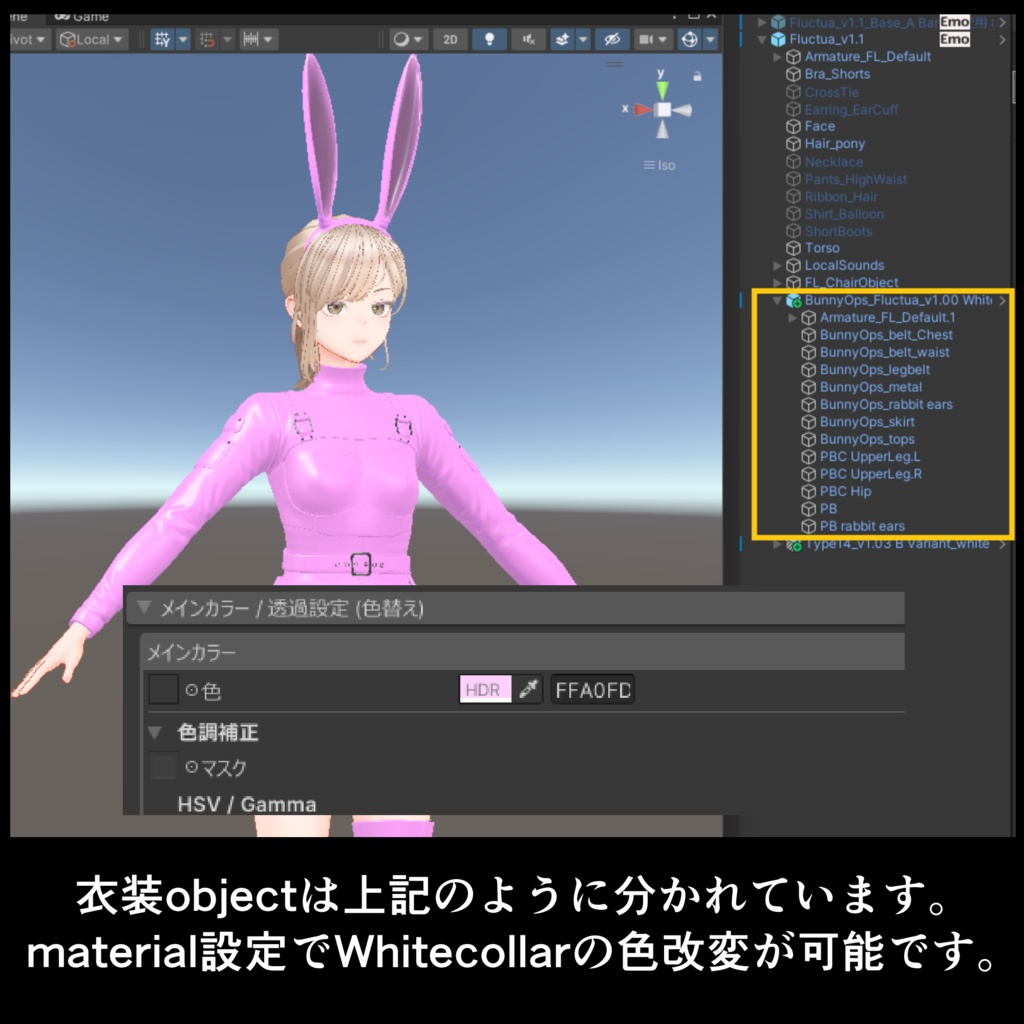
Task: Click BunnyOps_Fluctua prefab cube icon
Action: (793, 300)
